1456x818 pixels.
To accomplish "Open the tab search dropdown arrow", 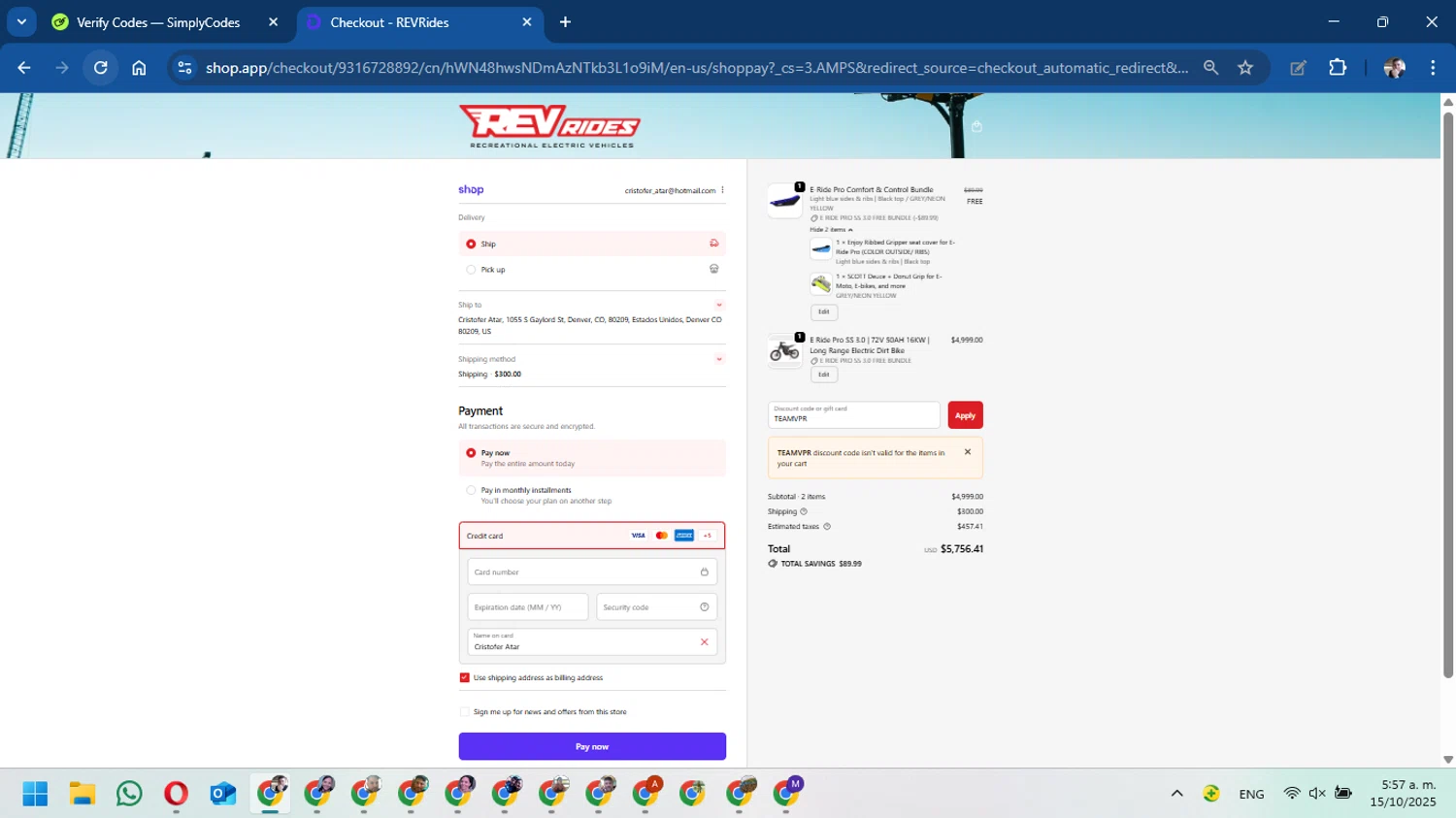I will (x=20, y=21).
